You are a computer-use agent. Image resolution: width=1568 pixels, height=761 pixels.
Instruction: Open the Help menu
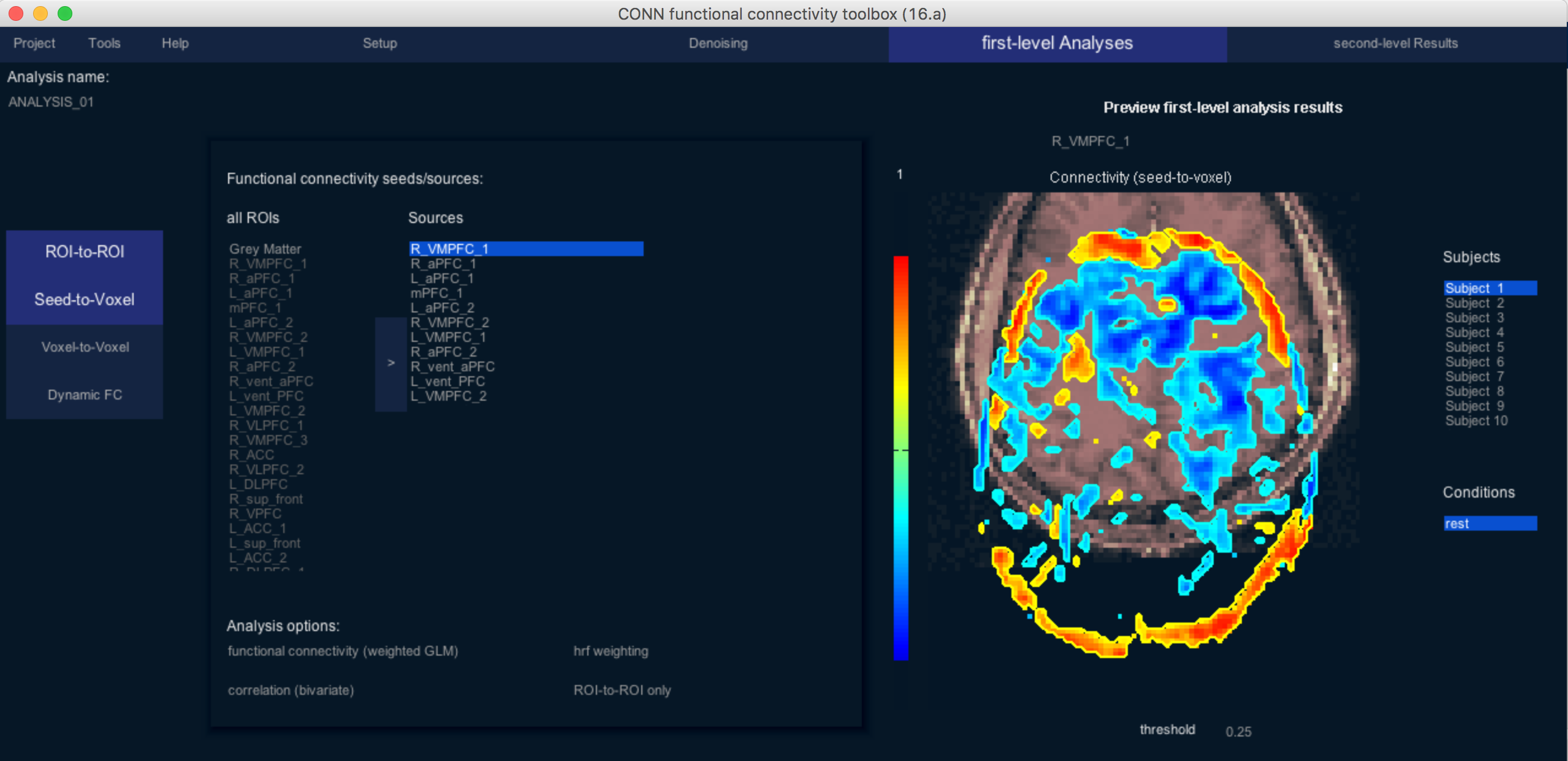[175, 44]
